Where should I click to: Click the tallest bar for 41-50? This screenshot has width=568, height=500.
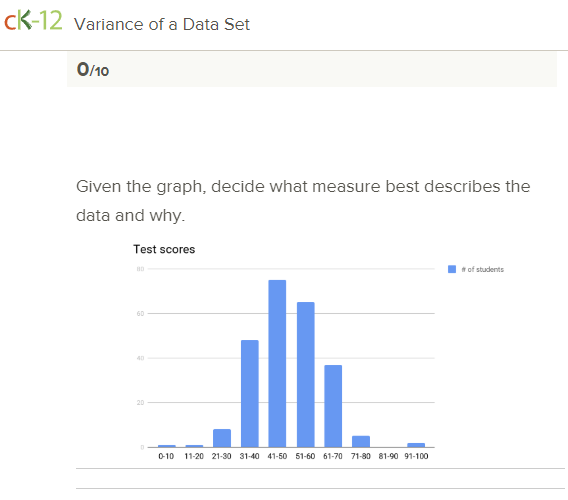(277, 363)
